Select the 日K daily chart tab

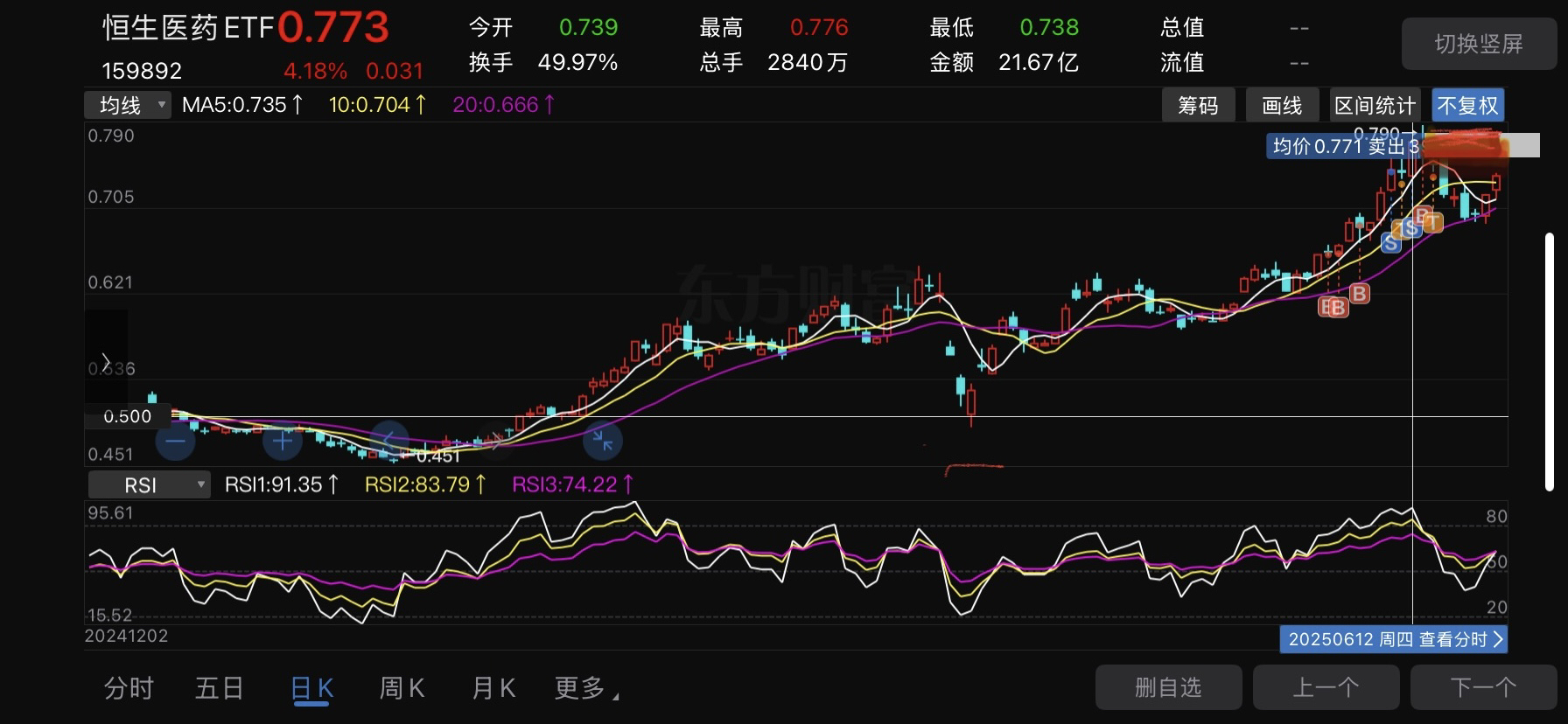tap(311, 689)
